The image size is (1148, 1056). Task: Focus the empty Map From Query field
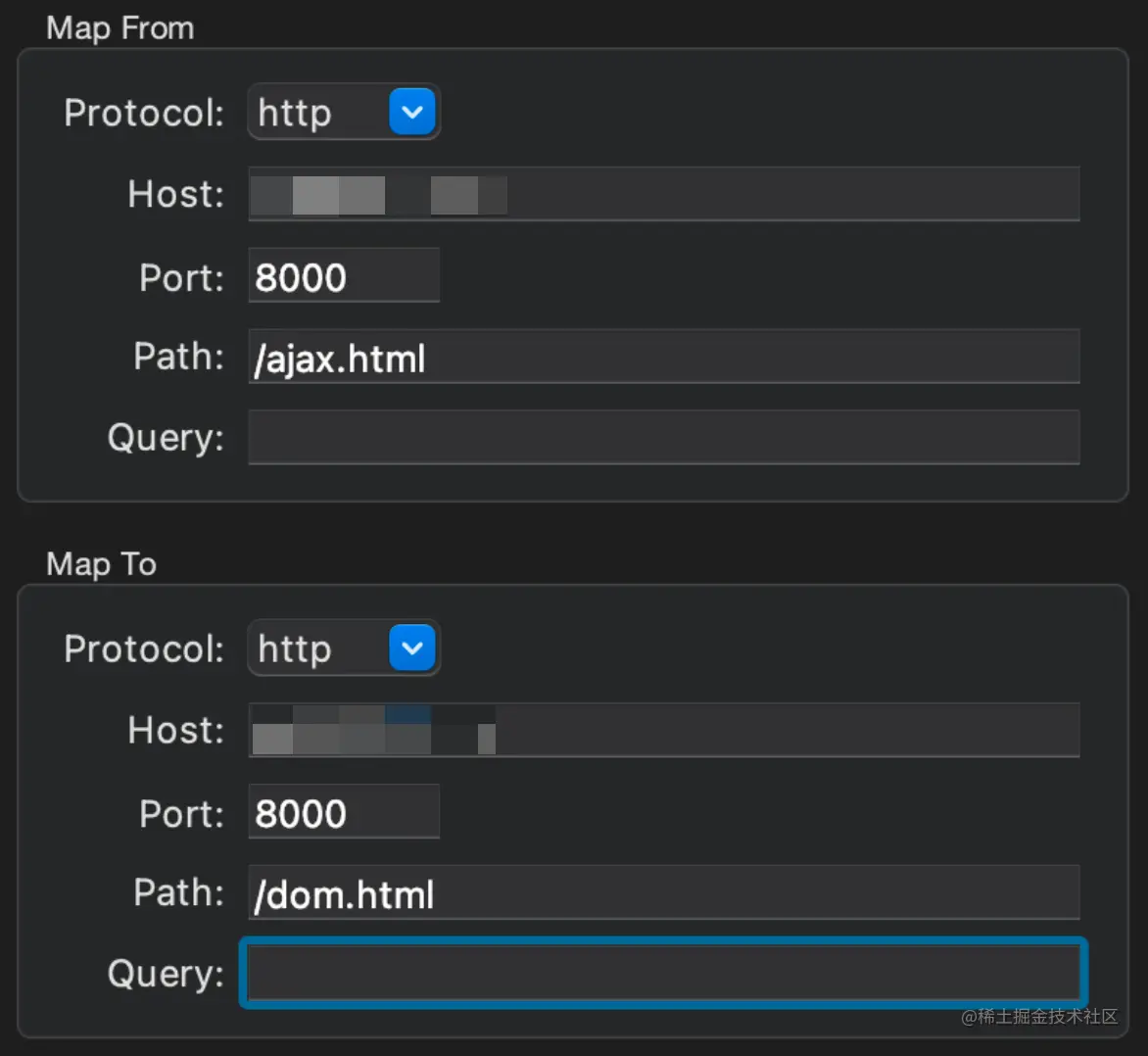tap(663, 437)
